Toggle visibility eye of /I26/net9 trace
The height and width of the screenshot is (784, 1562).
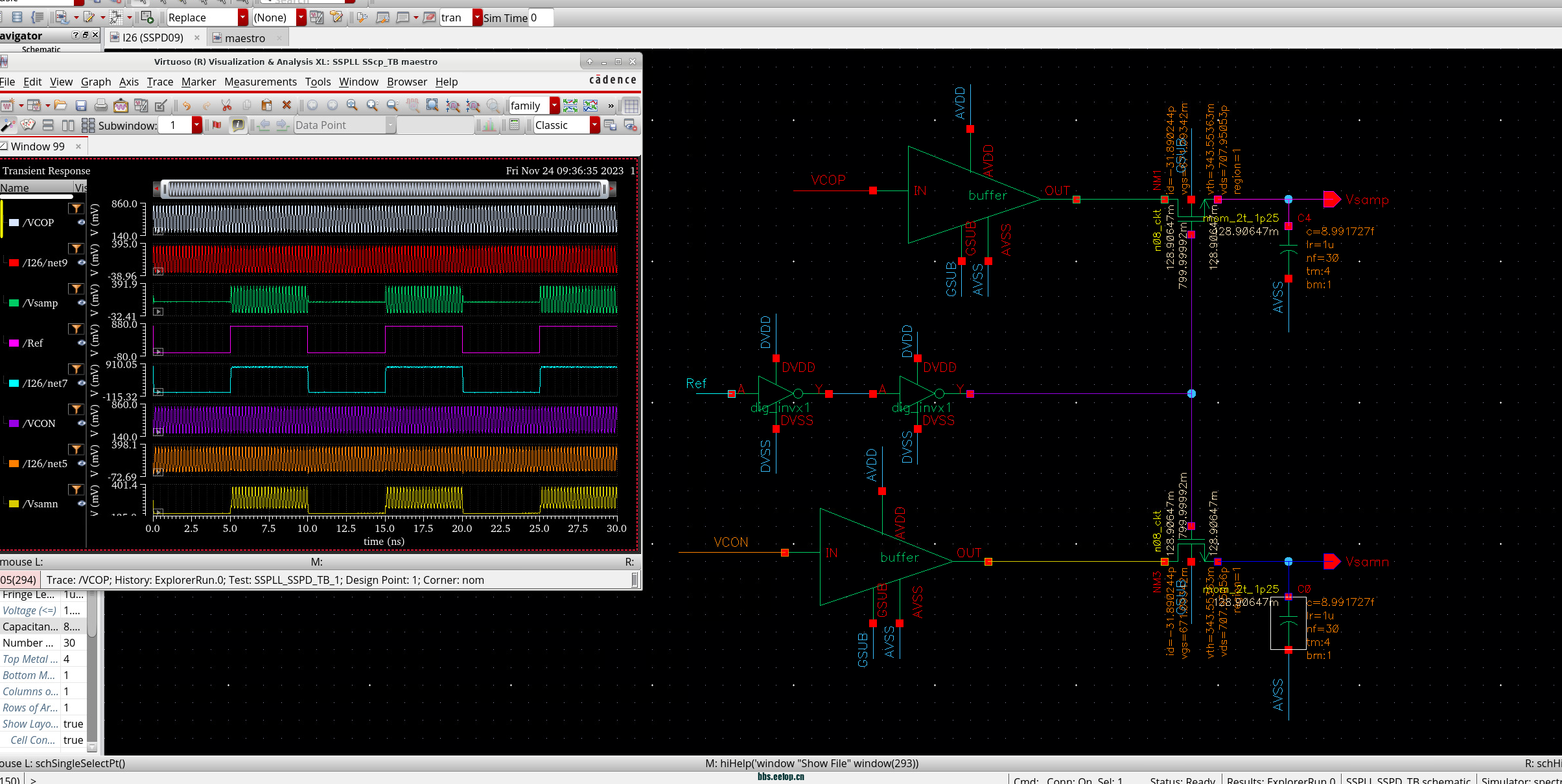tap(82, 262)
